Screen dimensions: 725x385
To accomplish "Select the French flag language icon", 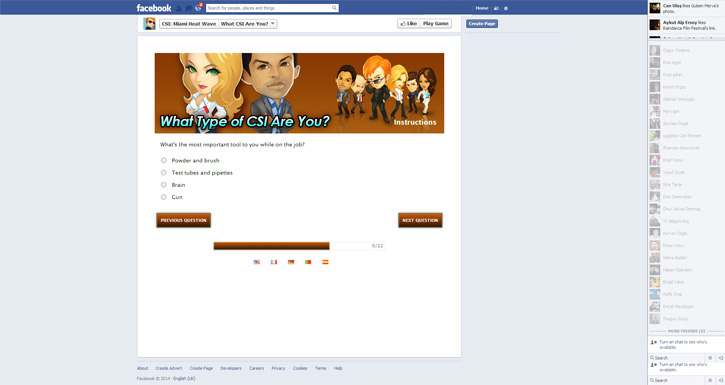I will tap(274, 262).
